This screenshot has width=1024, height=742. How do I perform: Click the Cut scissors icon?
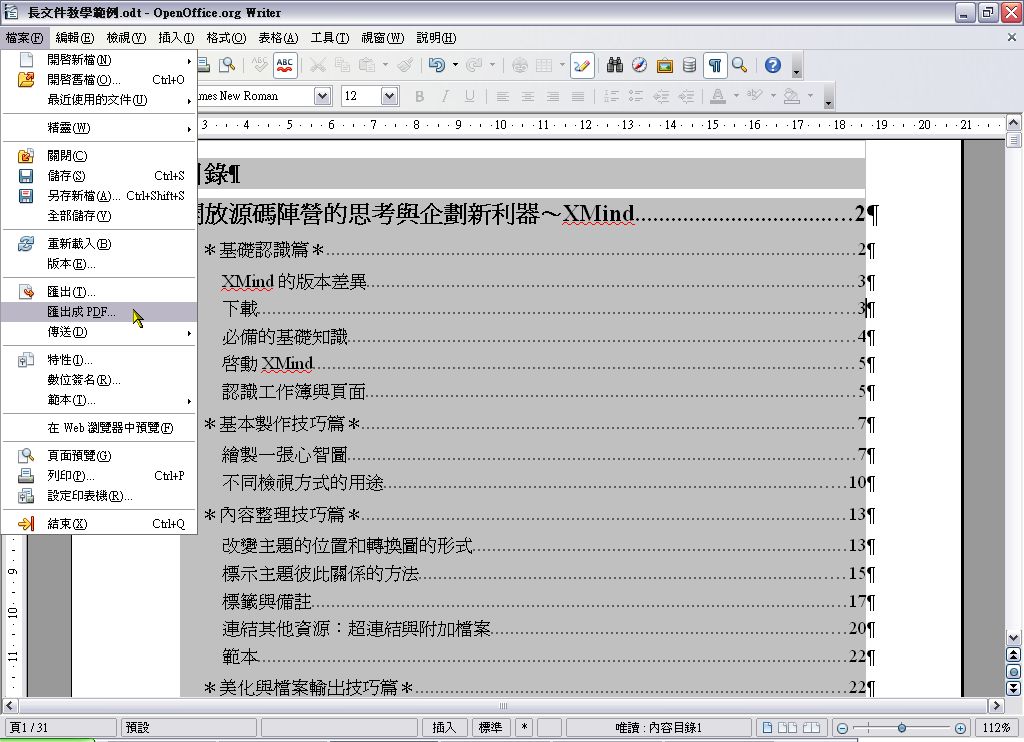pos(317,65)
